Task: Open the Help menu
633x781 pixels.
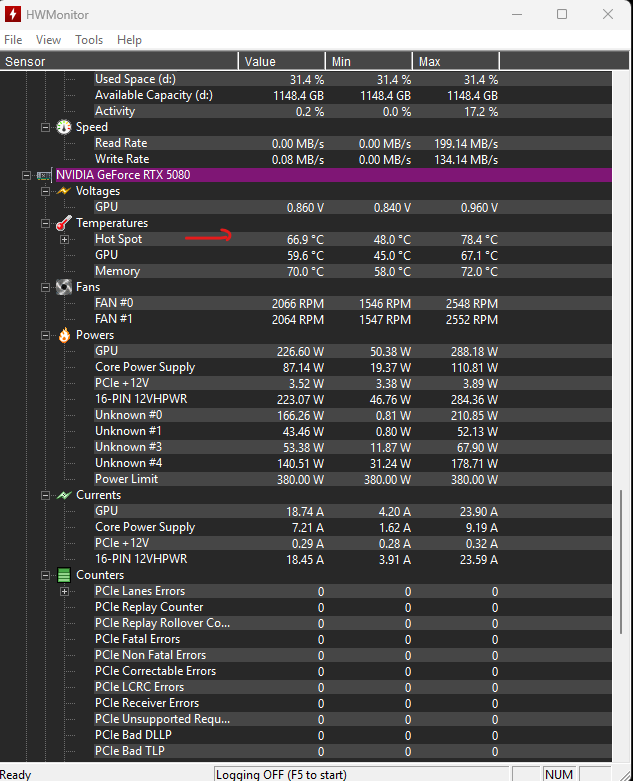Action: [129, 40]
